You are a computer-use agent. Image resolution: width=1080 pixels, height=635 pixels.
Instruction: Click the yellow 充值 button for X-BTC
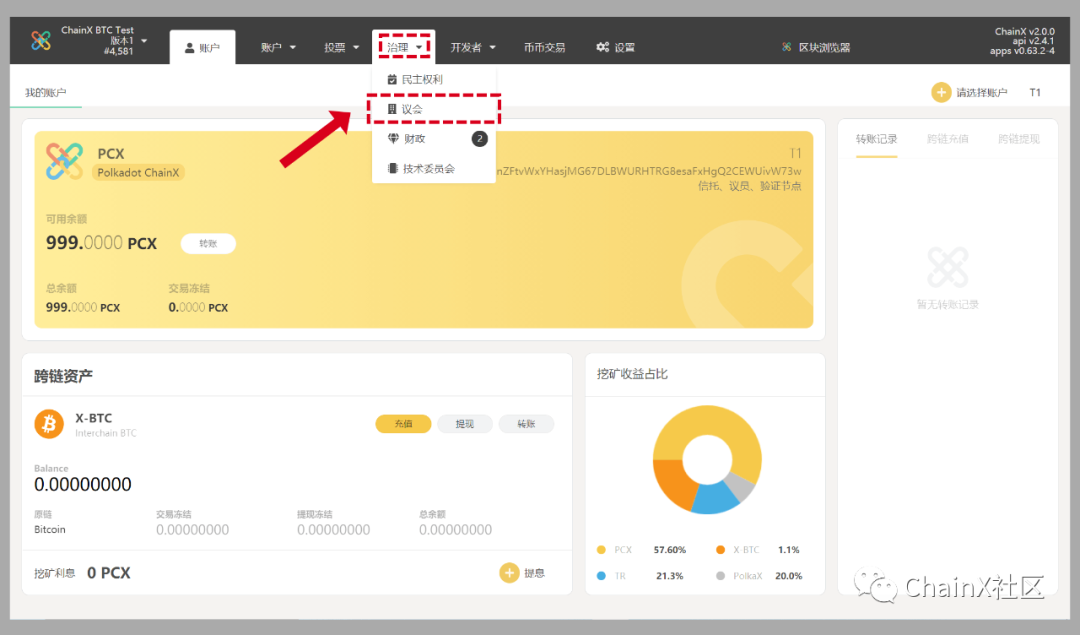pyautogui.click(x=404, y=424)
